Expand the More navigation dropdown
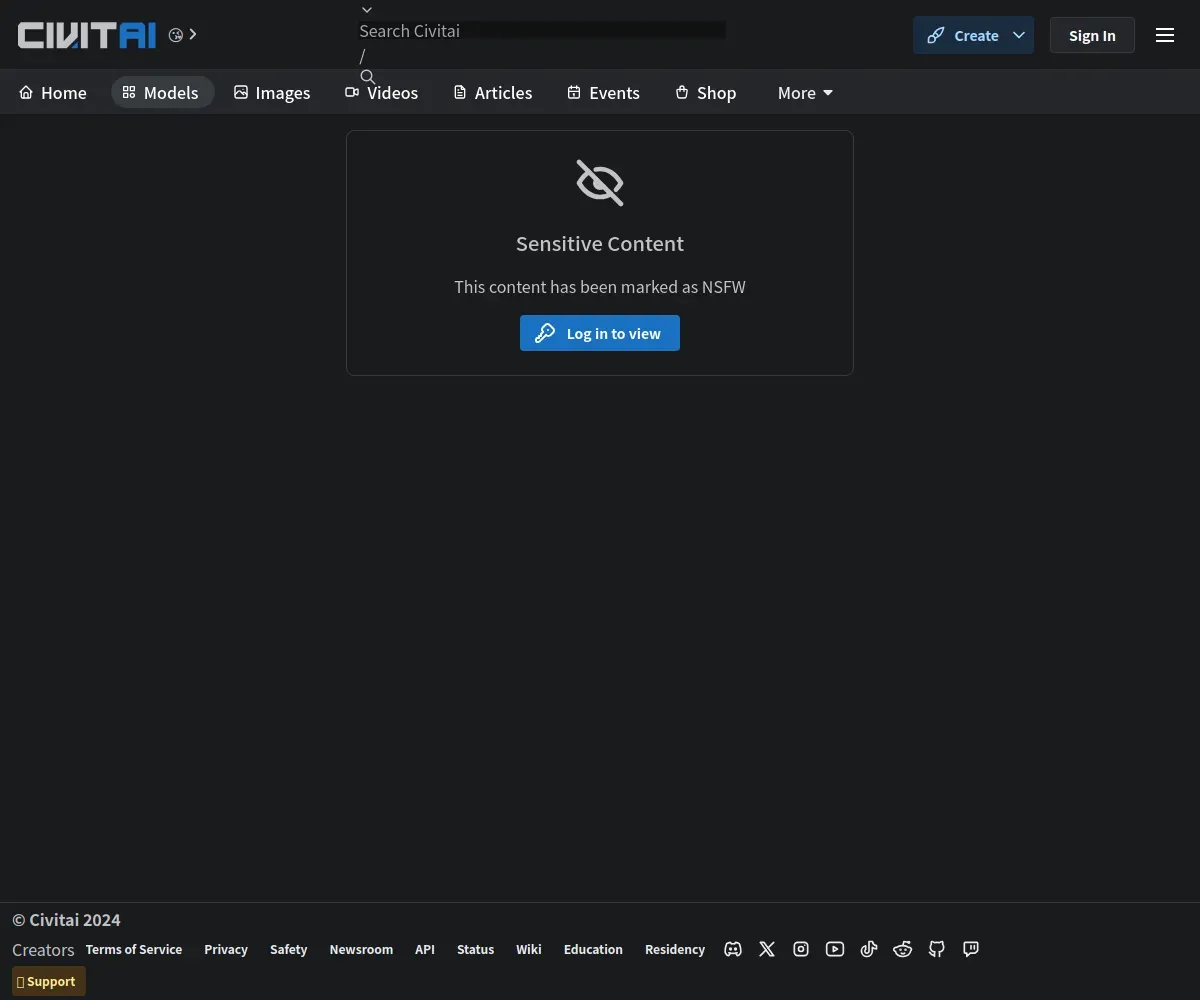This screenshot has height=1000, width=1200. 806,92
